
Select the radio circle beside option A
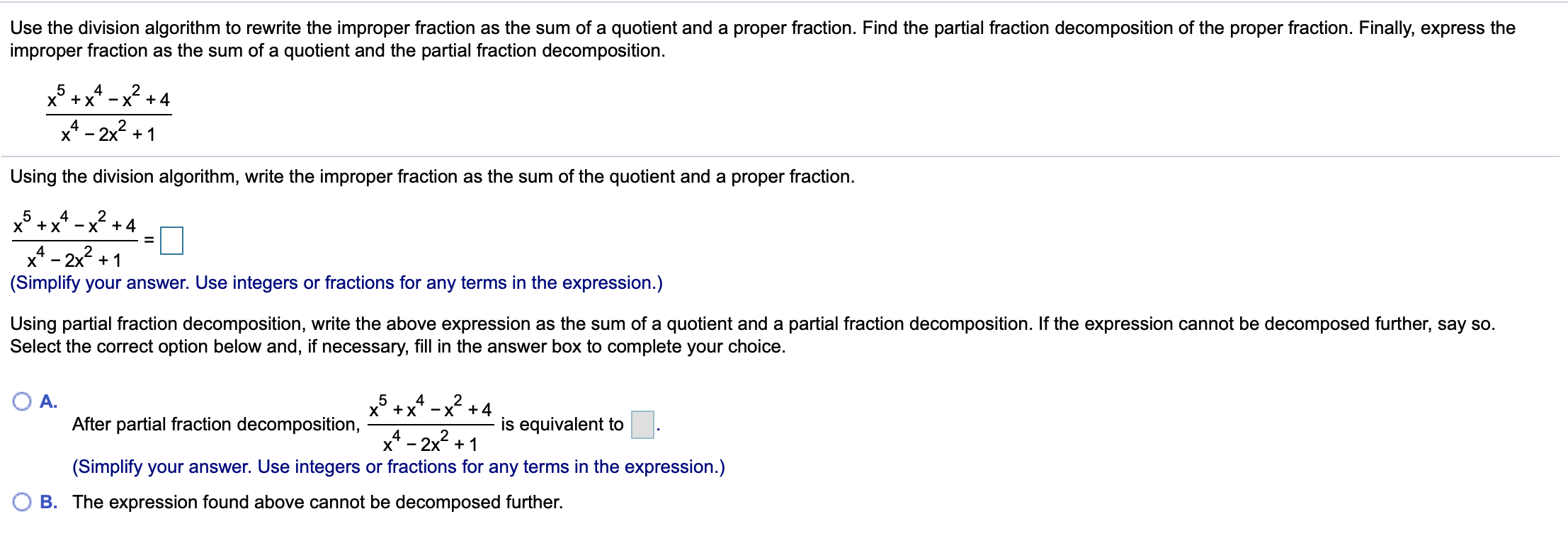point(23,402)
